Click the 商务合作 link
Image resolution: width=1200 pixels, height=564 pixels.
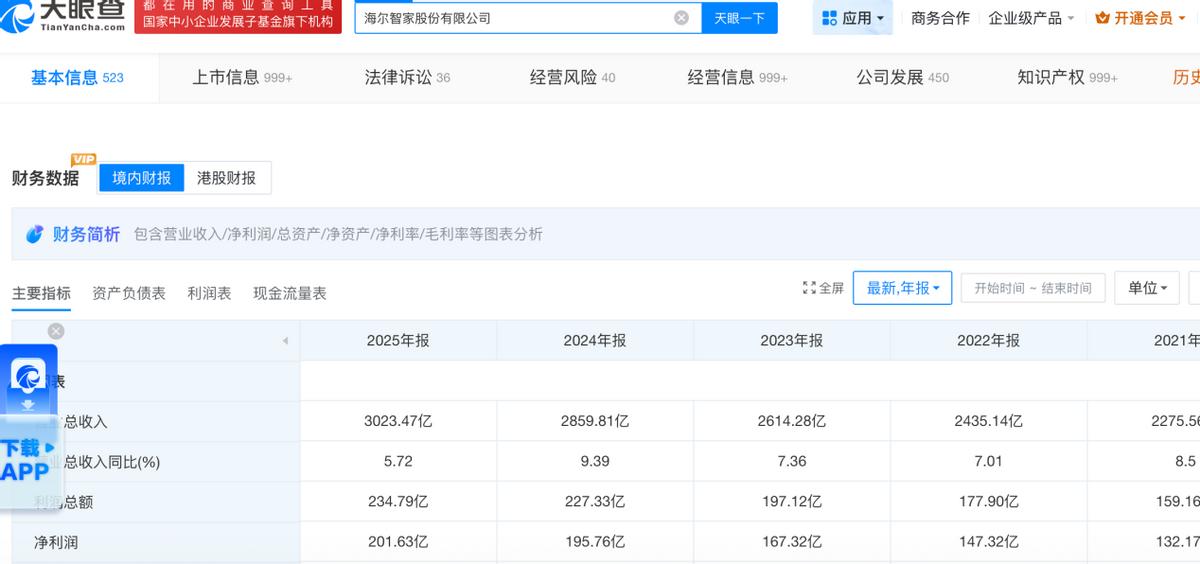coord(940,18)
